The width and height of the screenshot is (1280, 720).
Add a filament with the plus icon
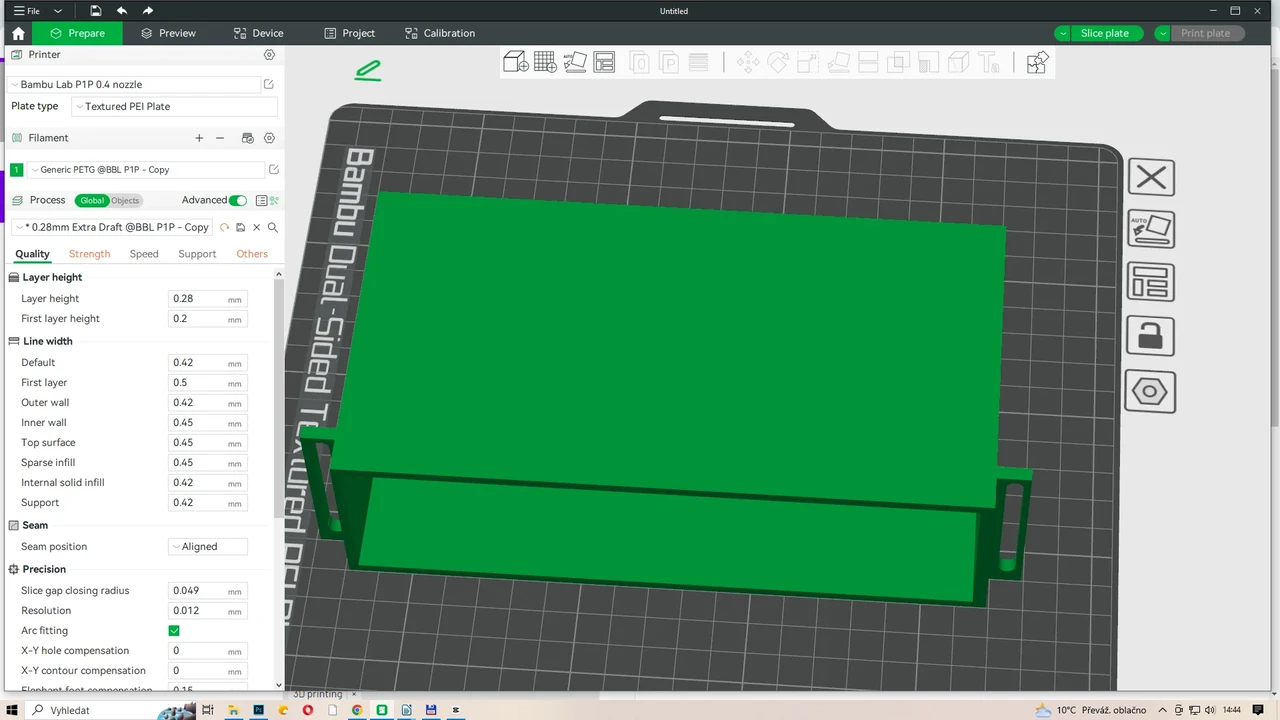(x=199, y=138)
